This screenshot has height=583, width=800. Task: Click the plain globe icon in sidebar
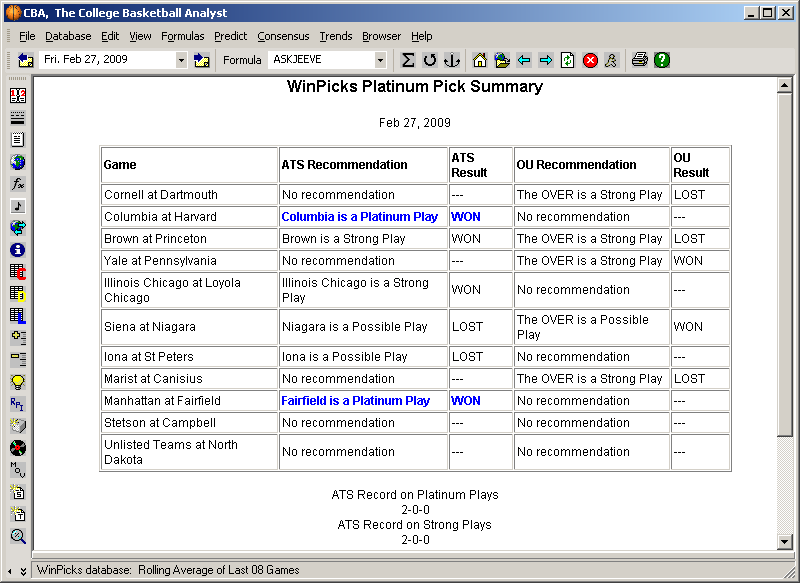(18, 162)
